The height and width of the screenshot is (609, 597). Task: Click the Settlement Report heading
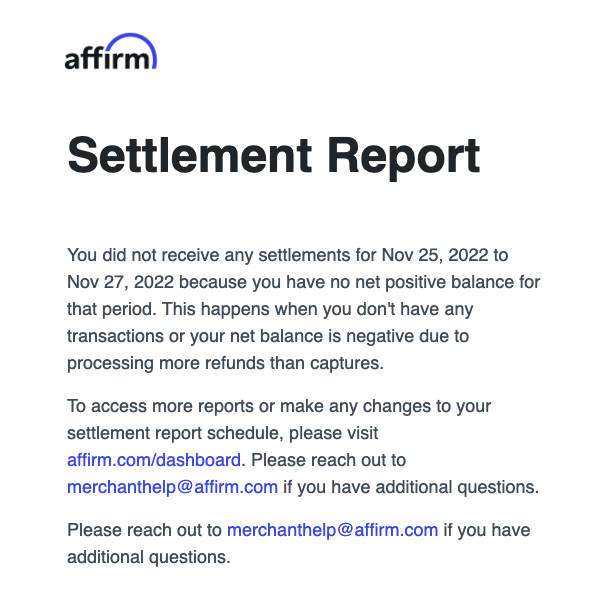(274, 156)
